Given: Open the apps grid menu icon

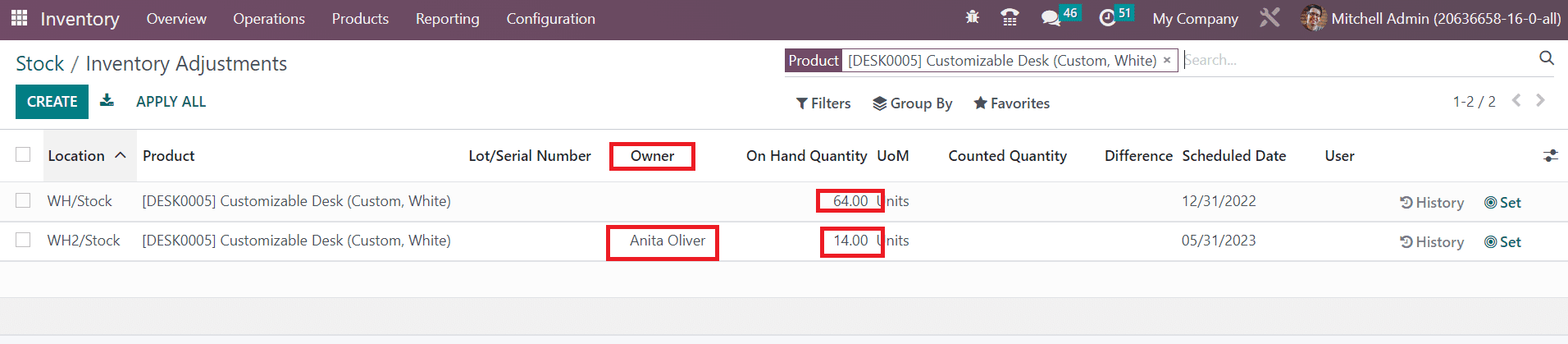Looking at the screenshot, I should [19, 18].
